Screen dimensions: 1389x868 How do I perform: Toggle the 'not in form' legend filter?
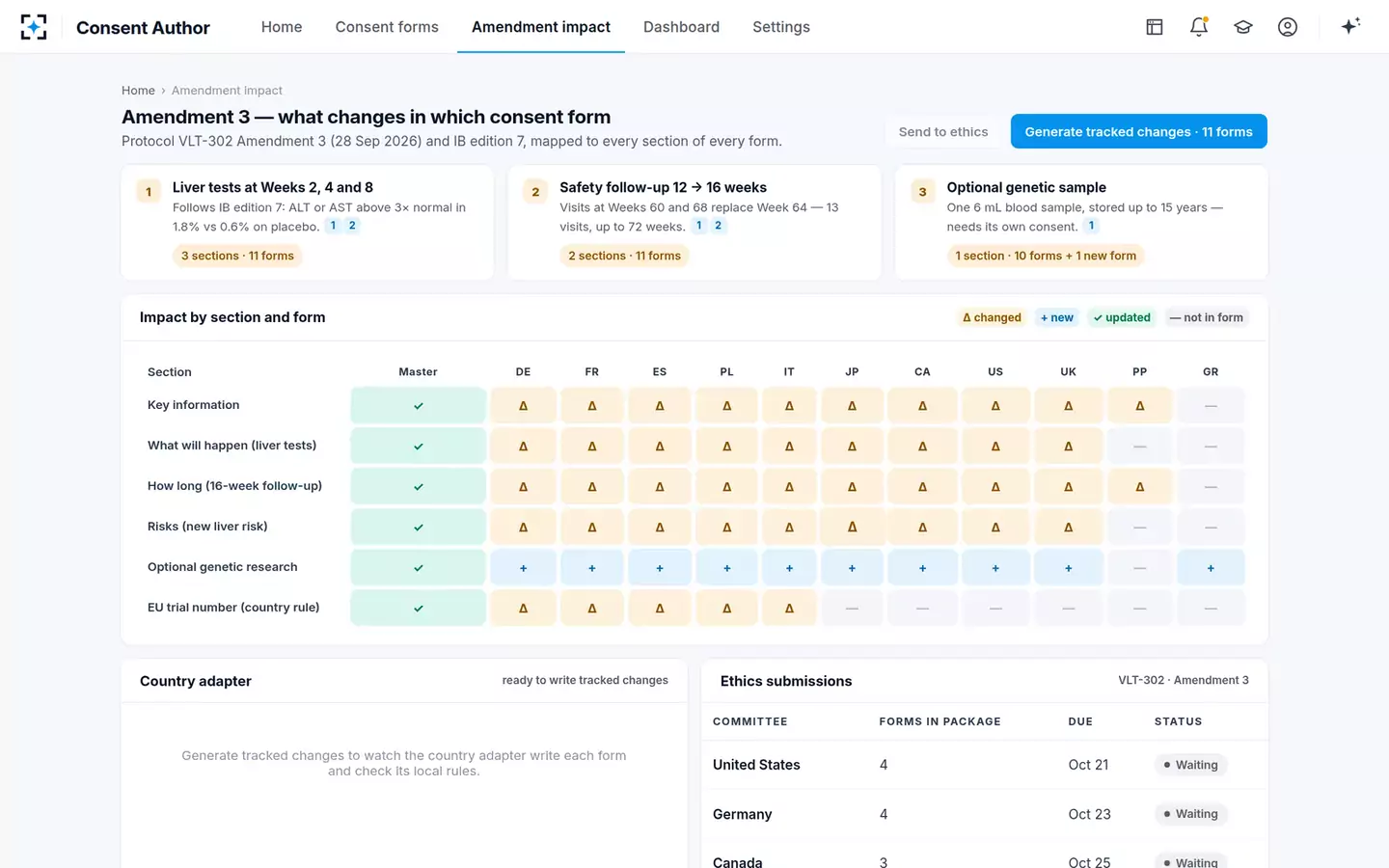coord(1207,317)
